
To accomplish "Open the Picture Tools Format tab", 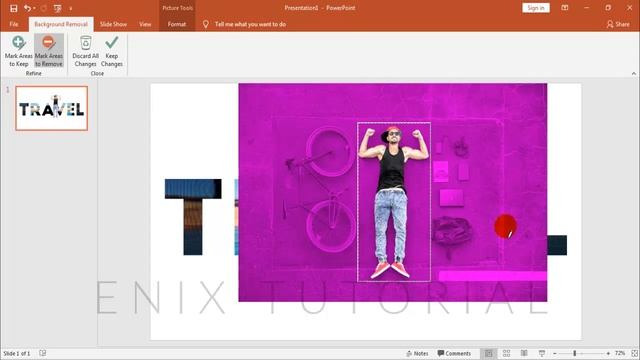I will (x=177, y=24).
